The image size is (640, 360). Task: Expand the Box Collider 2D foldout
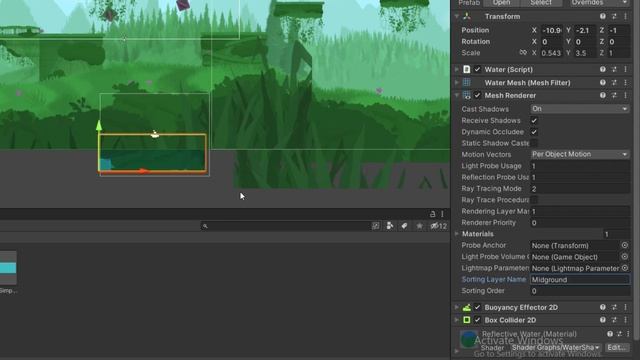point(457,320)
